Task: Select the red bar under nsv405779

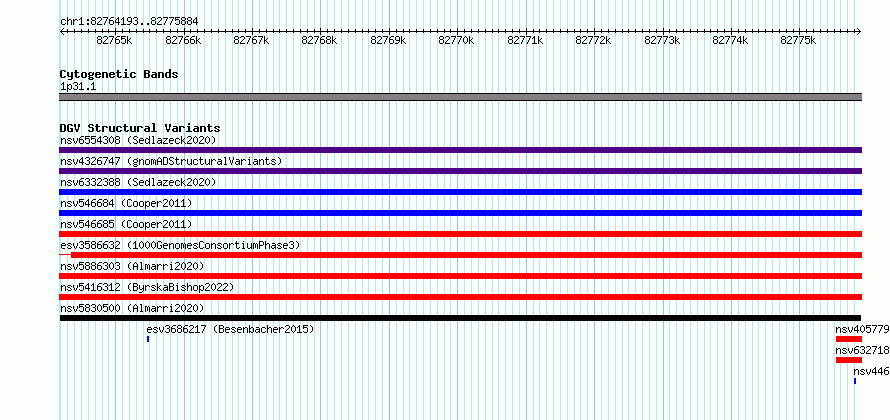Action: pos(849,339)
